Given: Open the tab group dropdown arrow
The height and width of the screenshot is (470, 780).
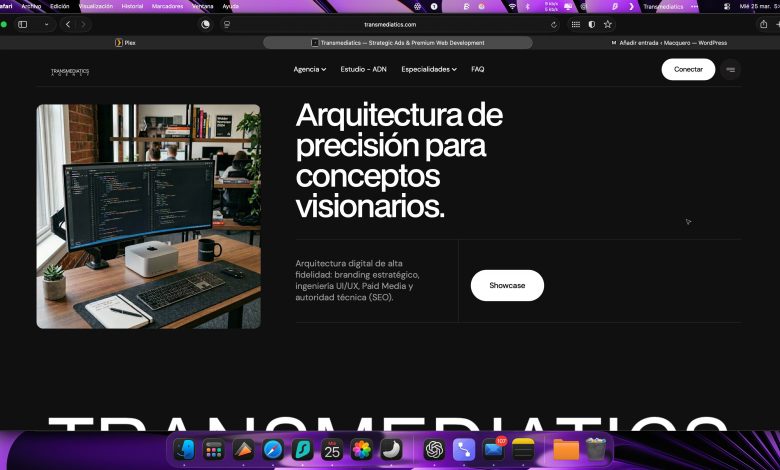Looking at the screenshot, I should click(x=46, y=24).
